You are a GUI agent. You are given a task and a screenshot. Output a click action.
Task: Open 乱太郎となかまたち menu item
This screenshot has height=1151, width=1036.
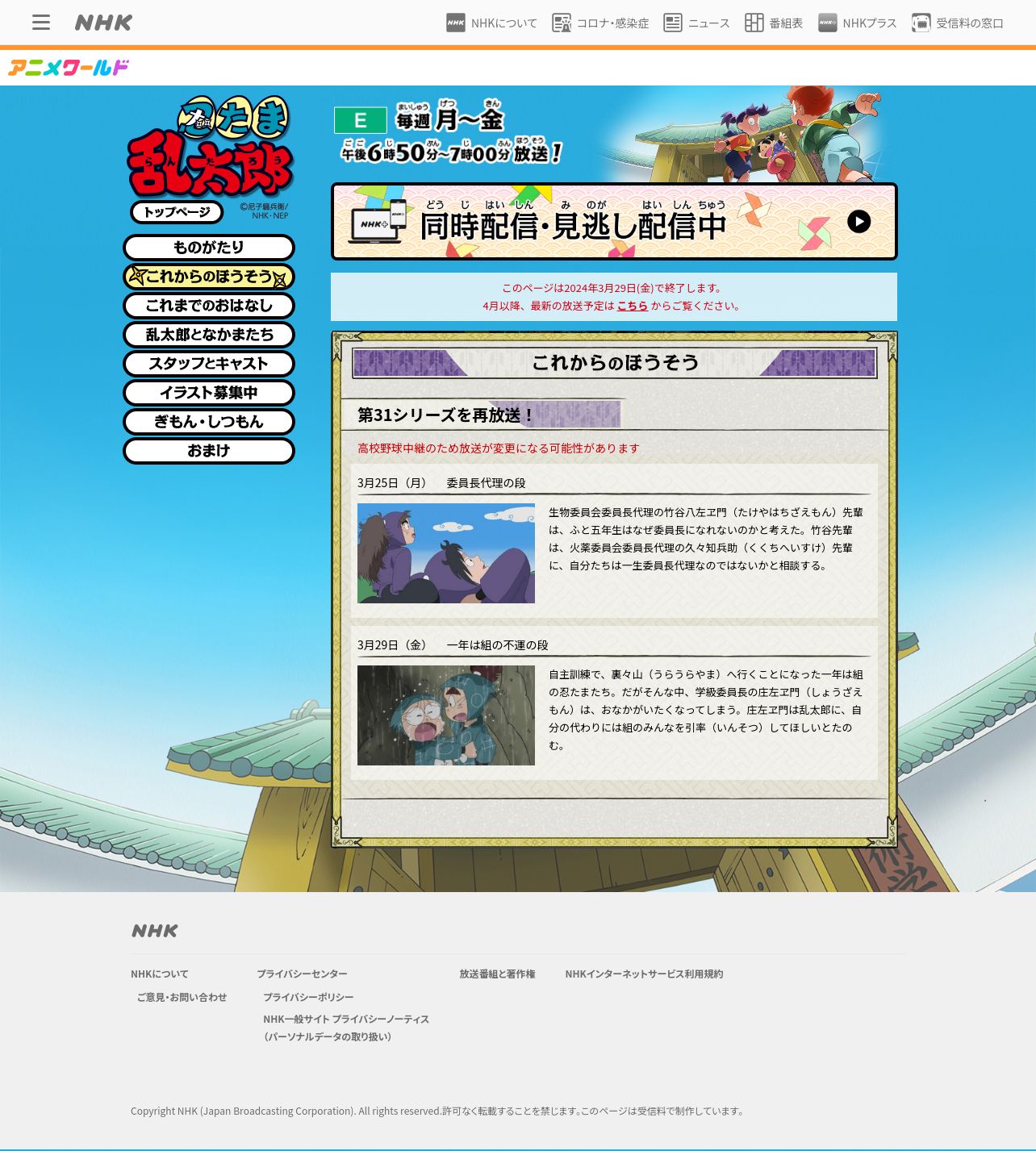[209, 335]
